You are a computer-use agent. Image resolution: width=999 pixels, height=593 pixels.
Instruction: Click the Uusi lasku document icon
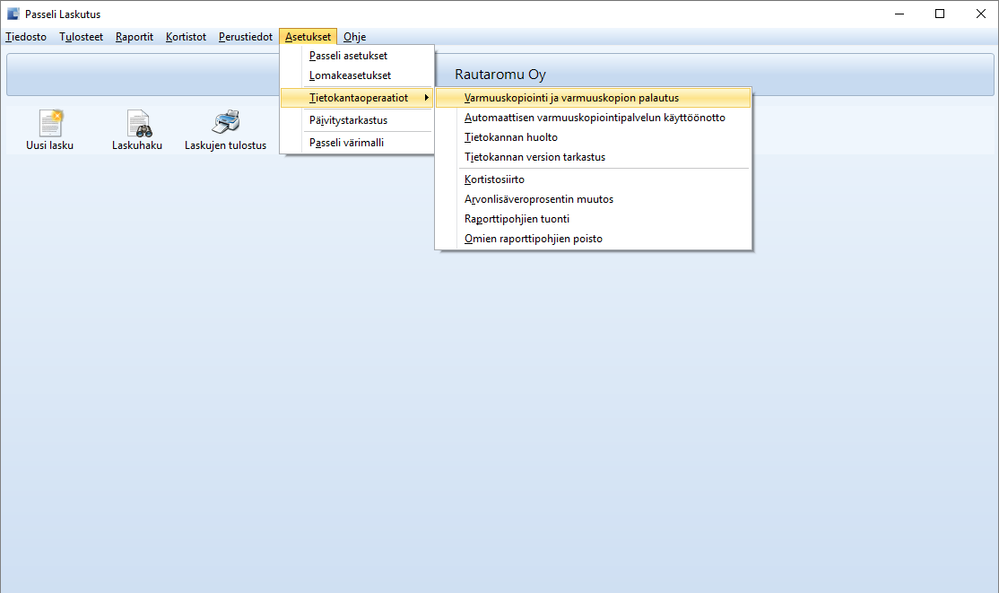coord(51,123)
